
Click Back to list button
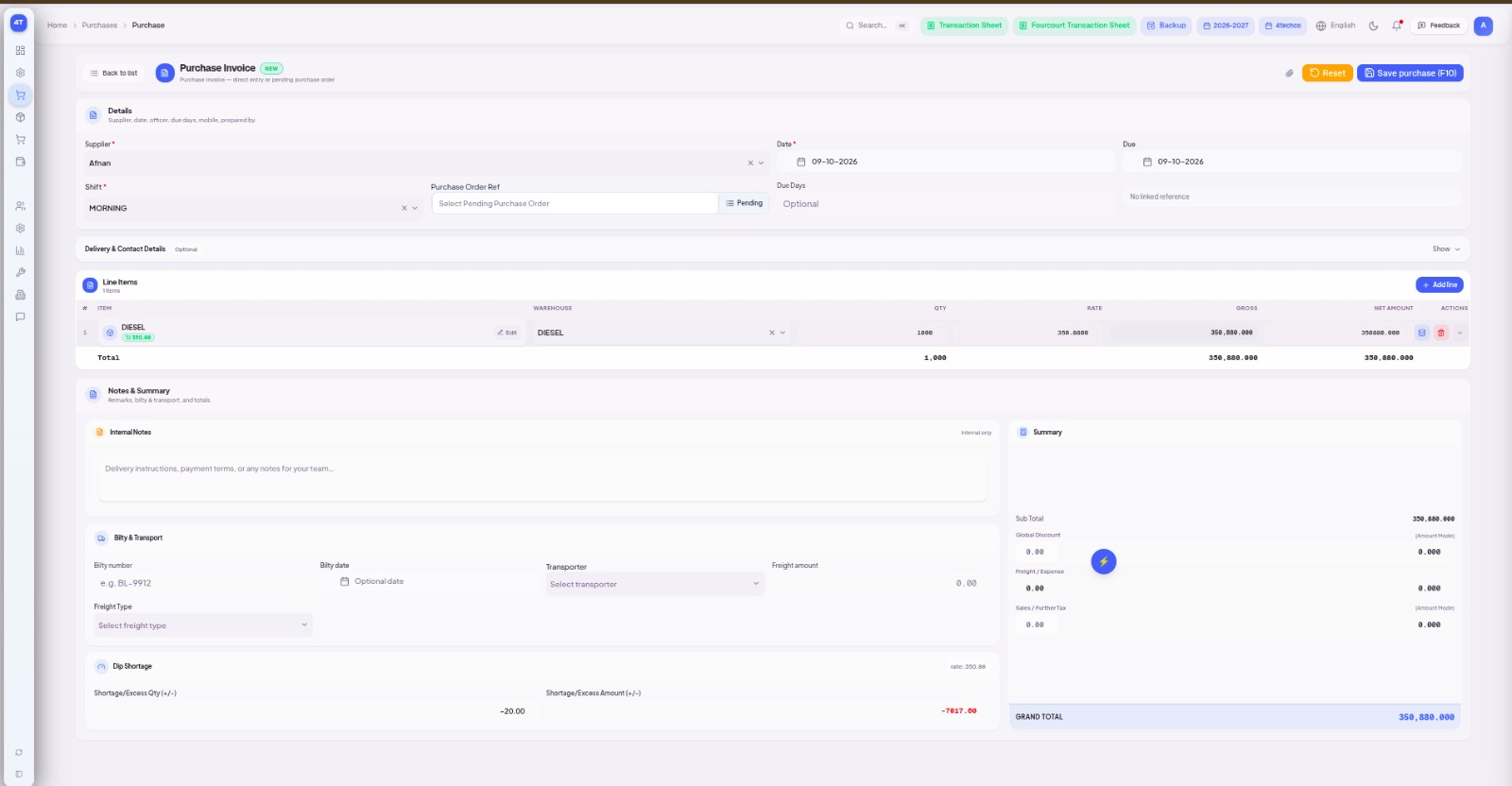(113, 73)
